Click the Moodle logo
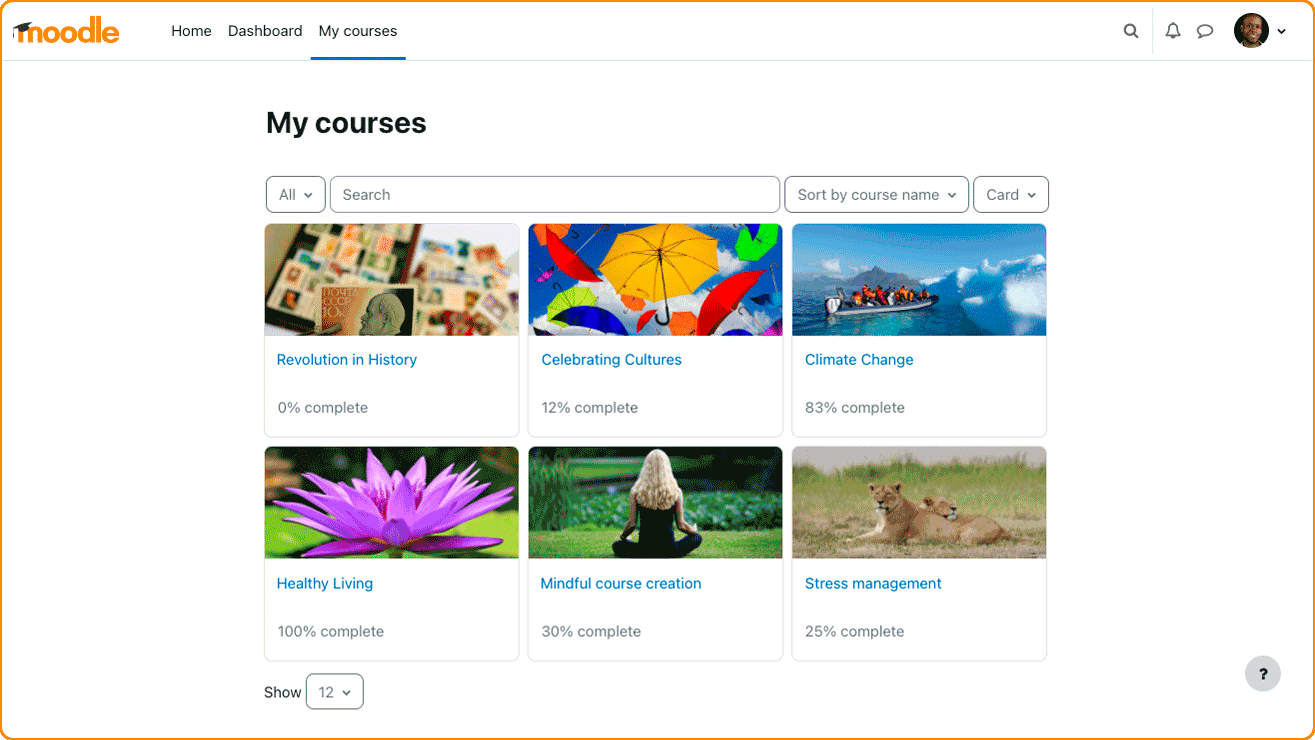Viewport: 1315px width, 740px height. coord(66,31)
